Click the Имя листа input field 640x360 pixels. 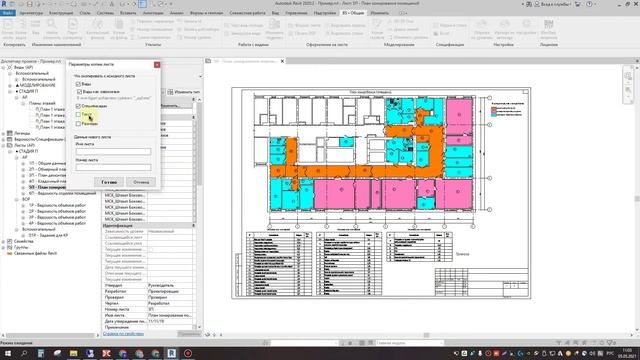tap(113, 151)
